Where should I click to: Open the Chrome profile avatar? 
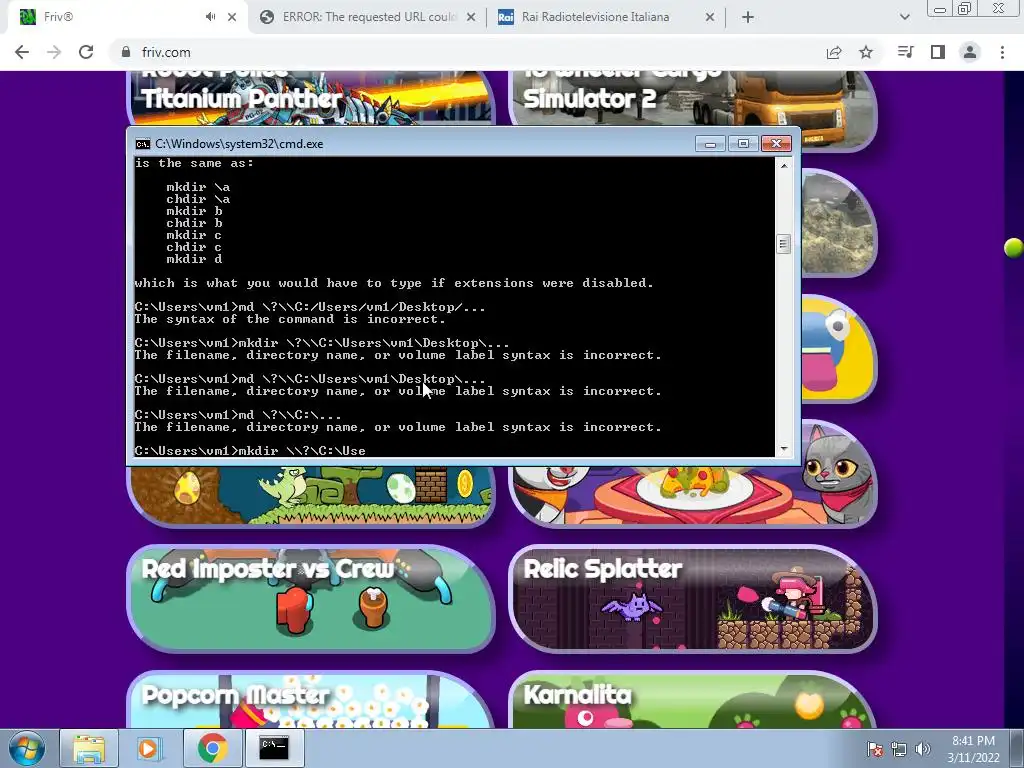point(970,52)
